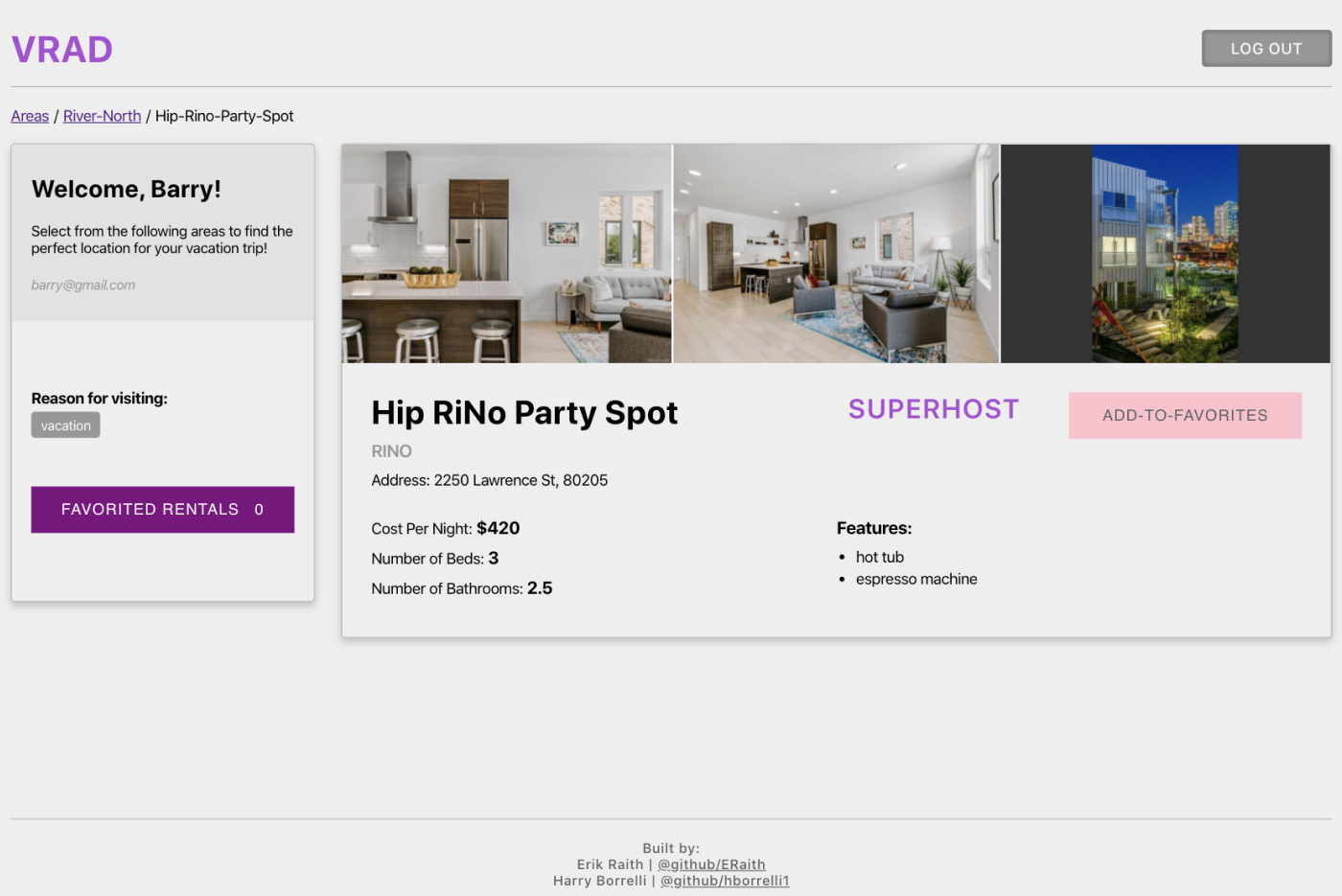
Task: Select the vacation reason tag
Action: pyautogui.click(x=65, y=425)
